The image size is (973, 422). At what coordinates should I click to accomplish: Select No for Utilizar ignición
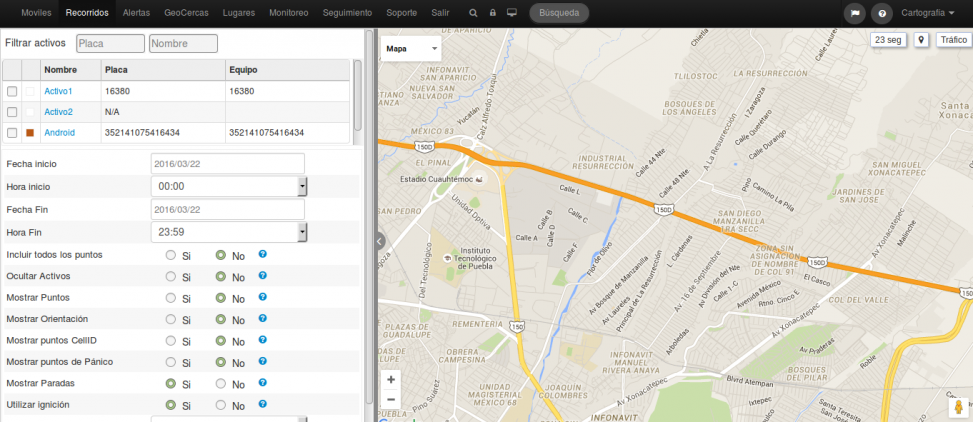220,405
